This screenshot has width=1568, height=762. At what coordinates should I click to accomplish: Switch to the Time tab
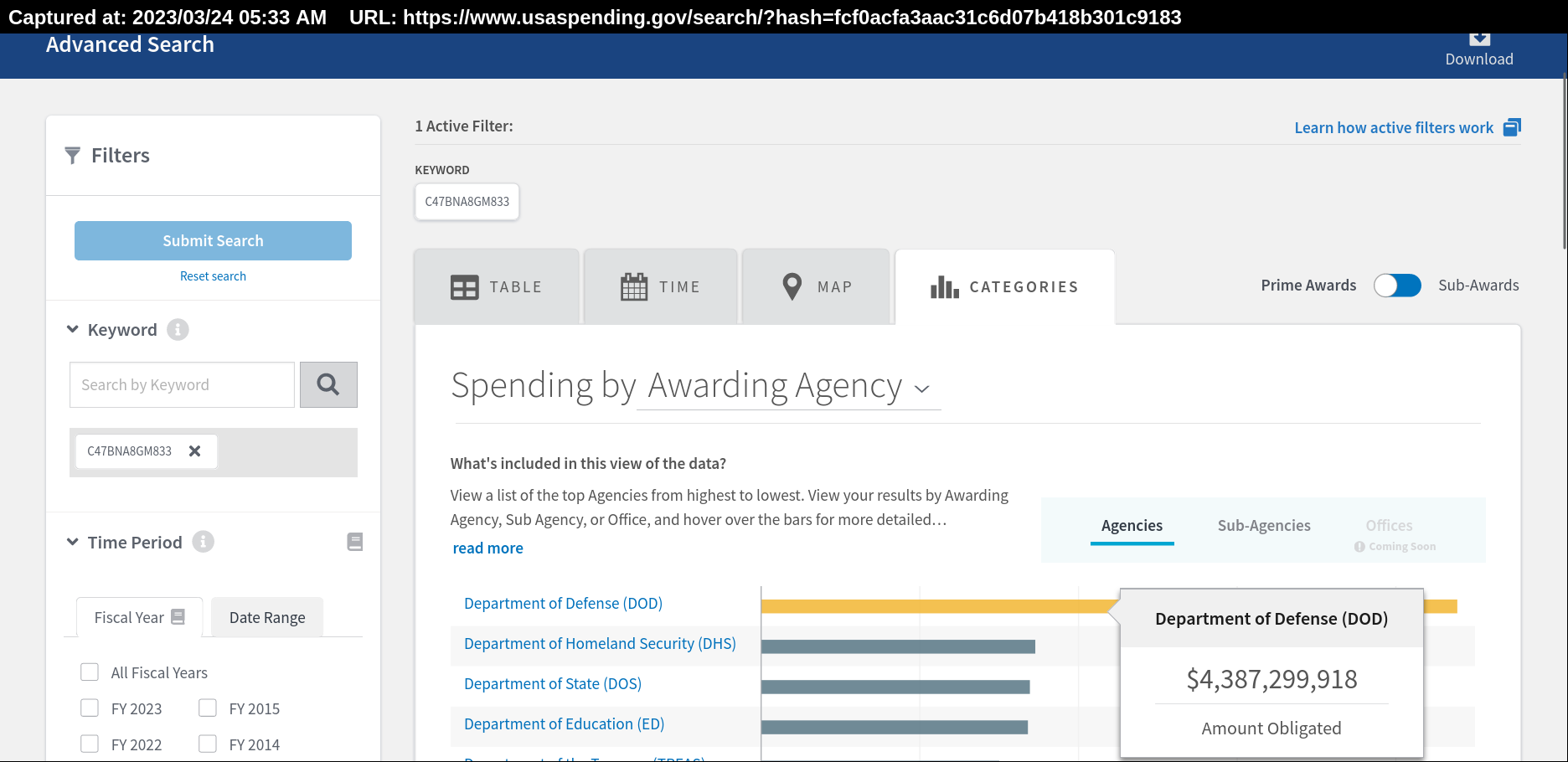pos(660,287)
